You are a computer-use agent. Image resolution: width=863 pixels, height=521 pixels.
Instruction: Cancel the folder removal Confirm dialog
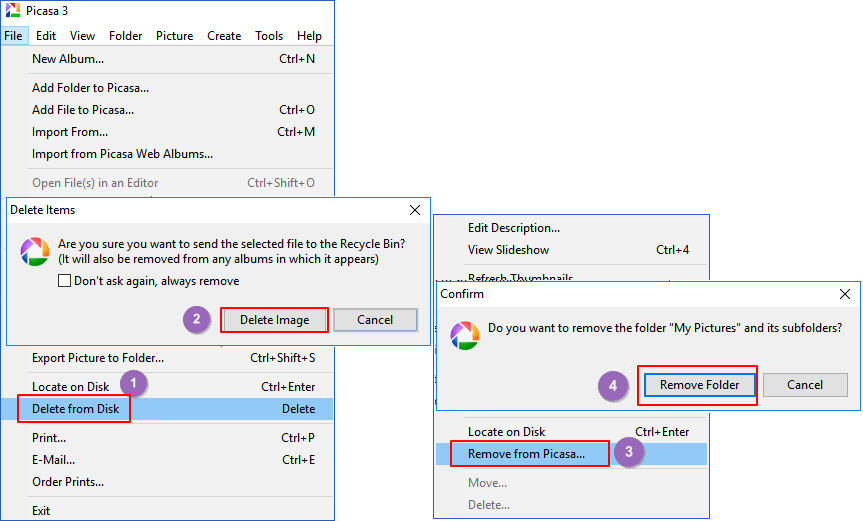805,385
